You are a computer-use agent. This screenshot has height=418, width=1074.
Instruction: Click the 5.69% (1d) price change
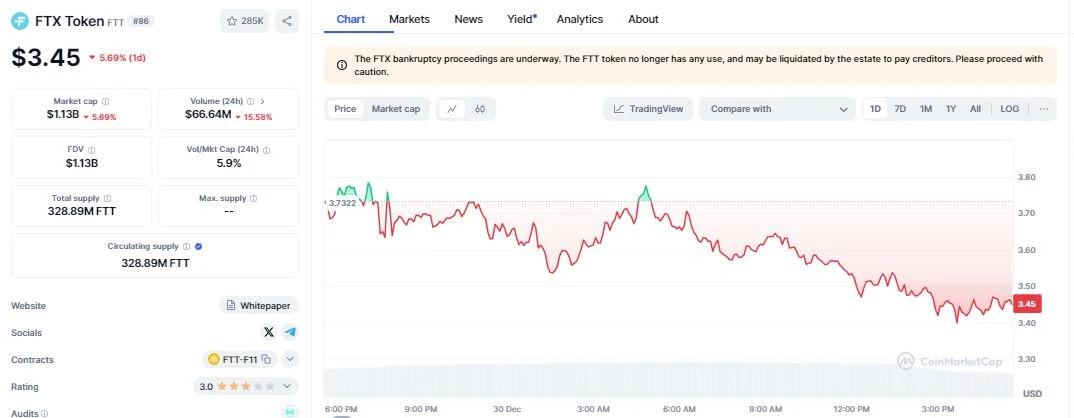(117, 58)
